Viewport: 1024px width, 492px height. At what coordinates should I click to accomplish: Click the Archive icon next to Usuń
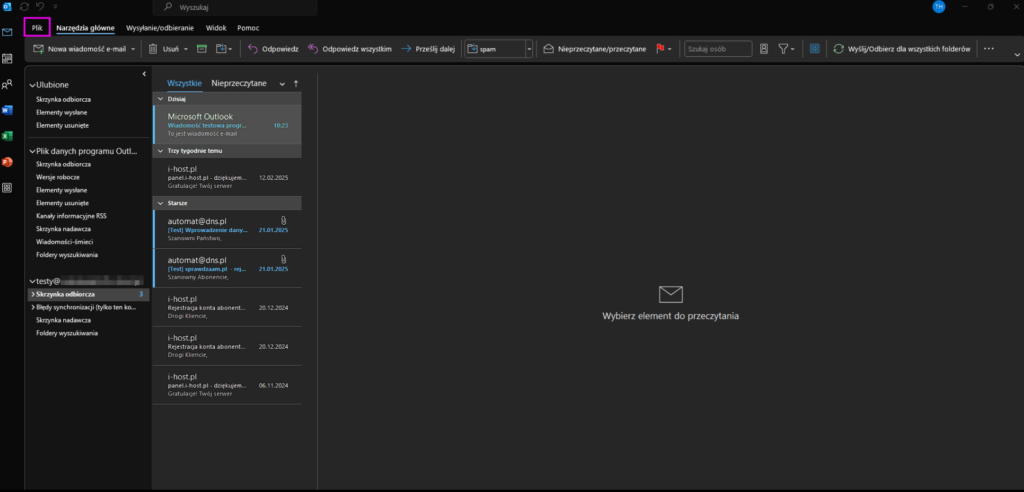pyautogui.click(x=201, y=48)
